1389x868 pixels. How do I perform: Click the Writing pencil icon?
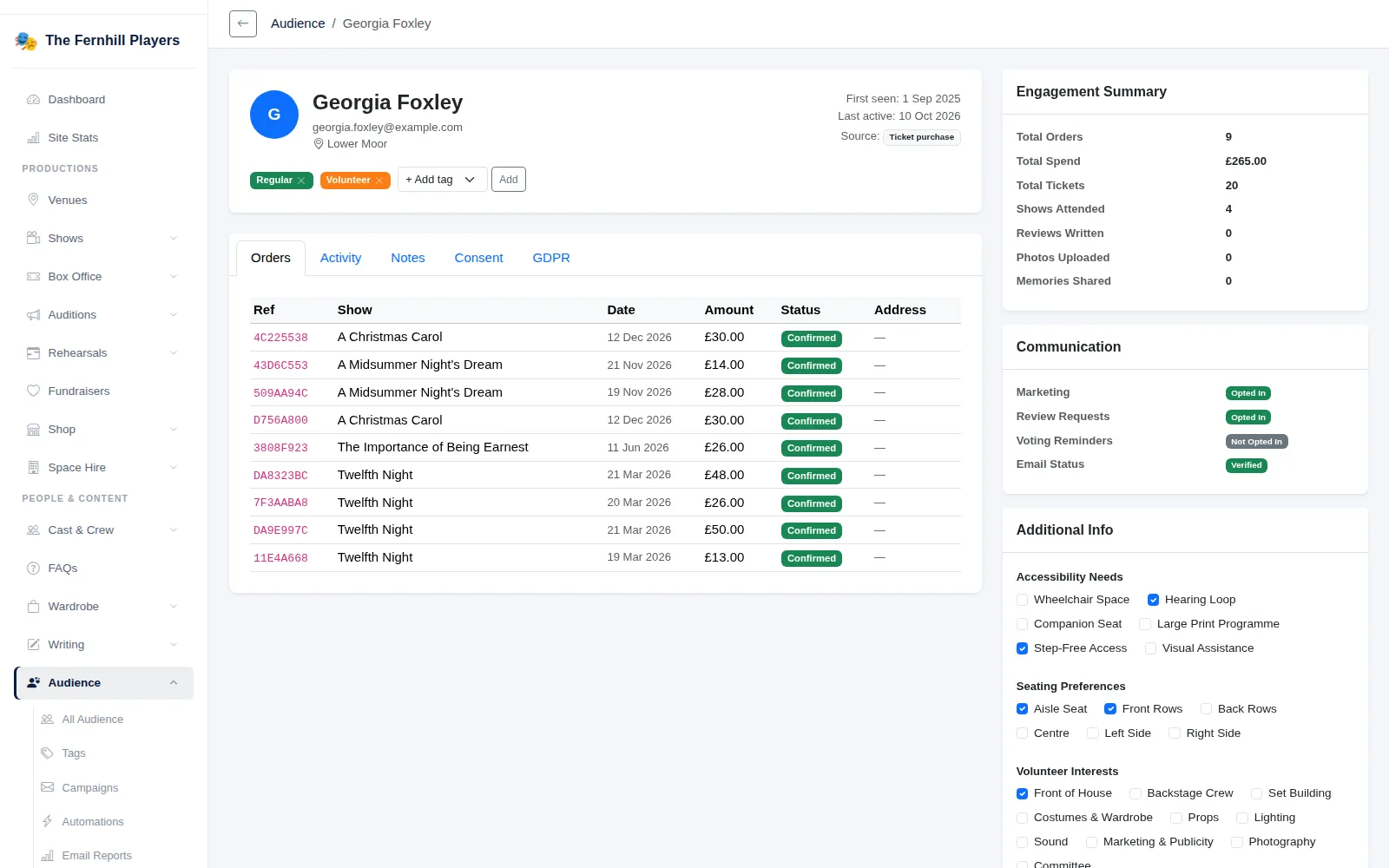(x=33, y=645)
